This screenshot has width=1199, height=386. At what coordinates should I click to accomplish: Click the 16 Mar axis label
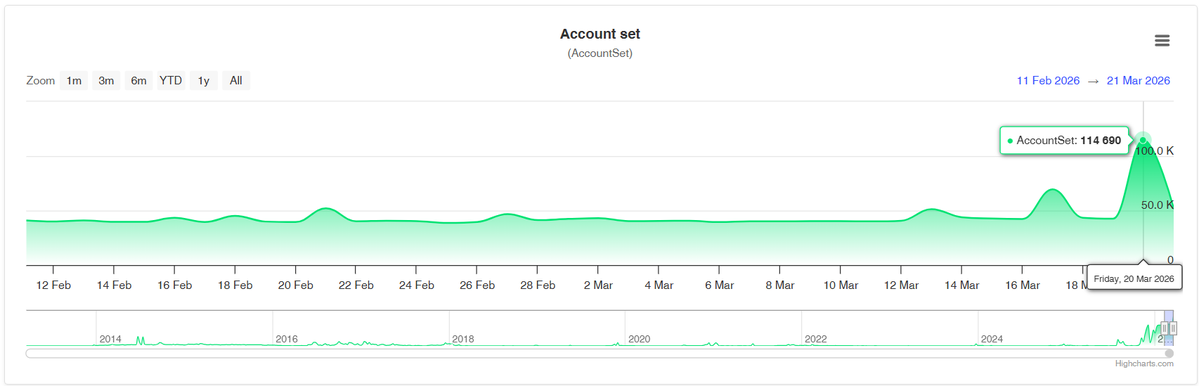[1022, 285]
